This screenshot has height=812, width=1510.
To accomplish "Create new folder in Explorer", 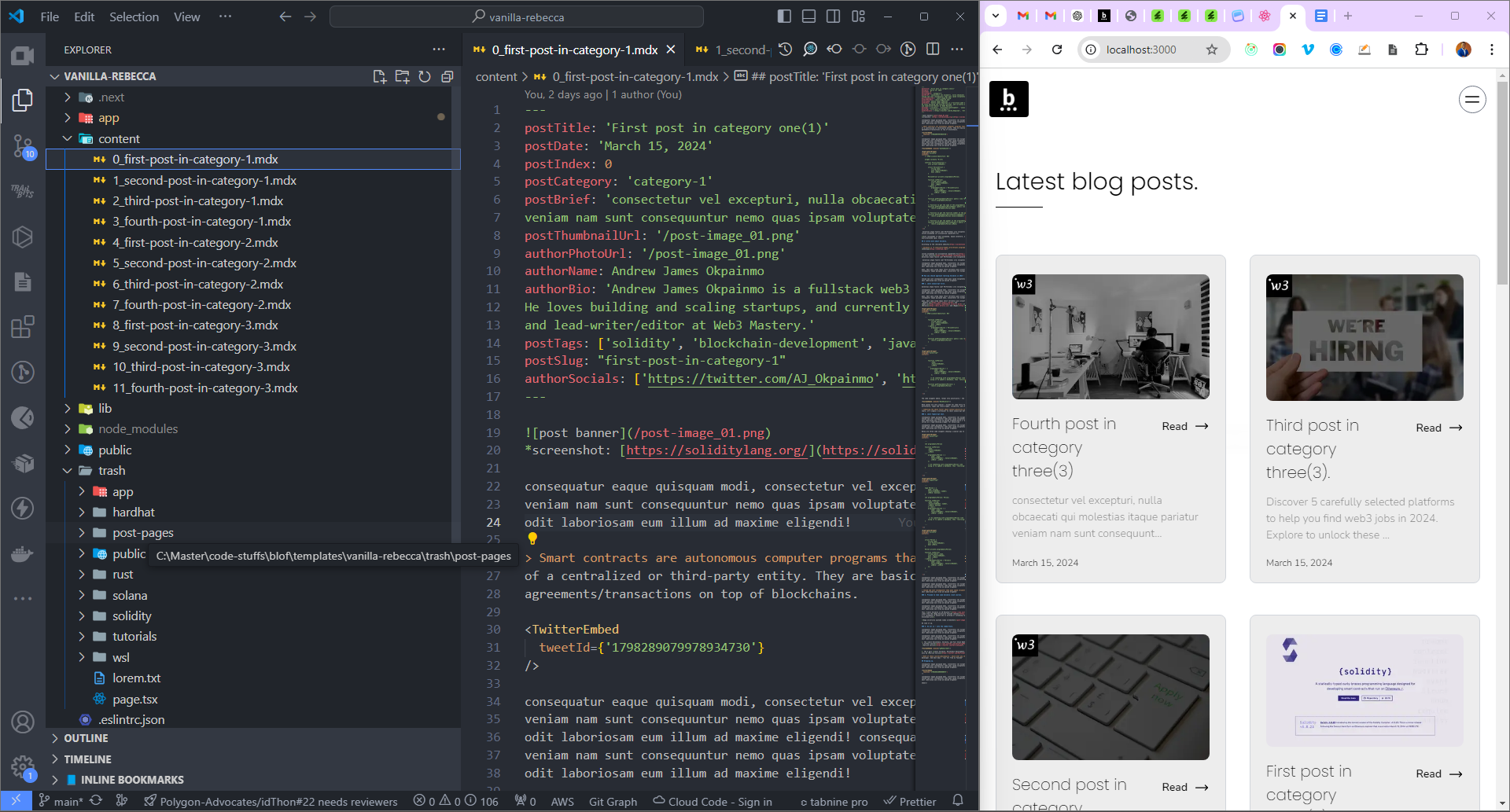I will coord(402,76).
